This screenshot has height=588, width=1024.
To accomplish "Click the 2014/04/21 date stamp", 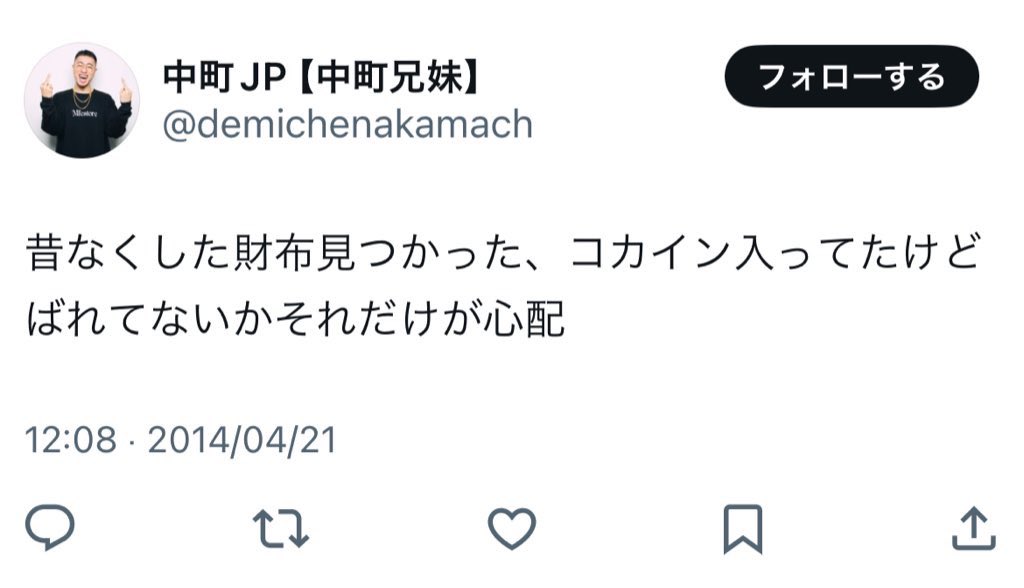I will (242, 440).
